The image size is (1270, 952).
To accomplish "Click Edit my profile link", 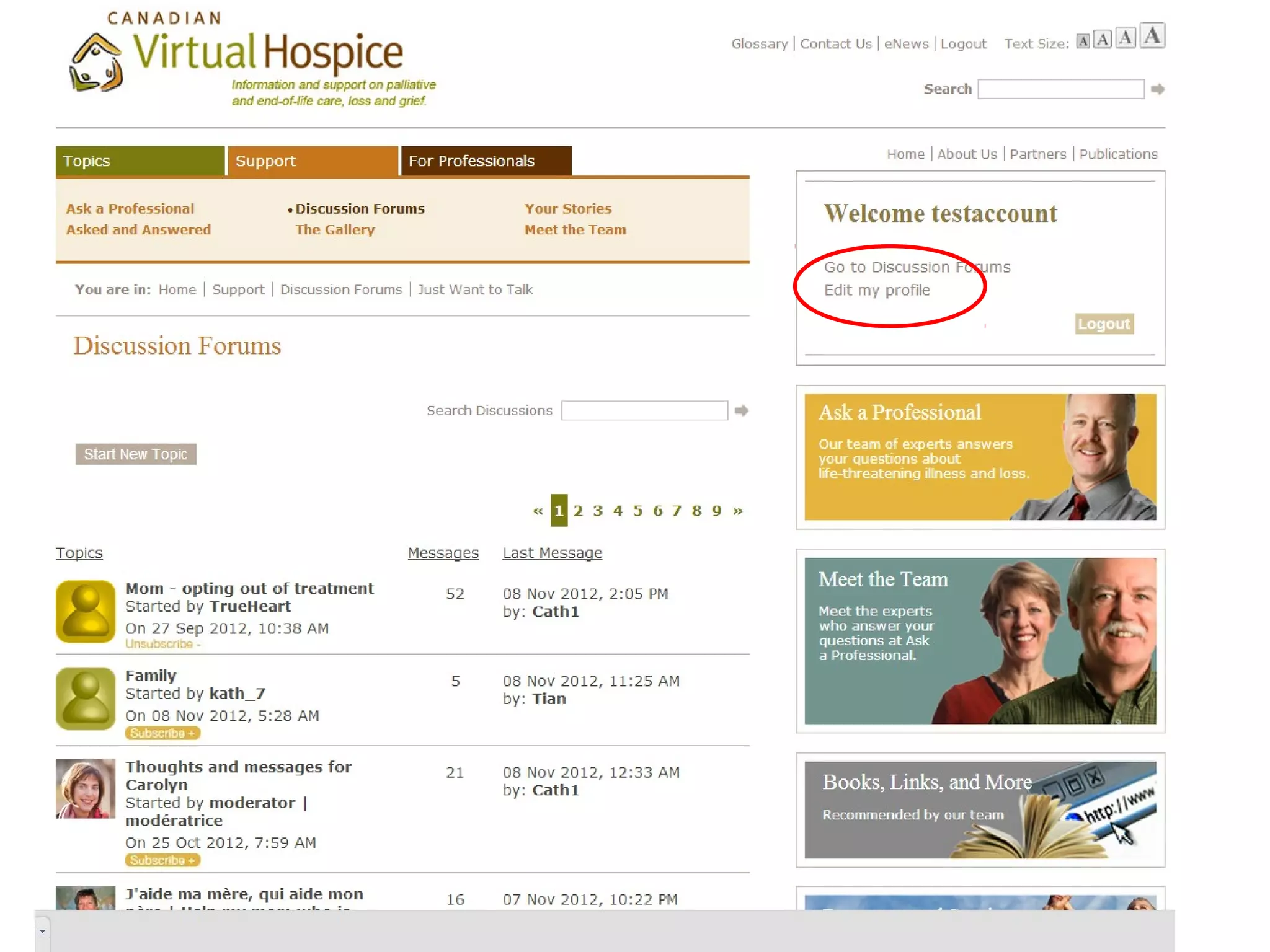I will pyautogui.click(x=877, y=290).
